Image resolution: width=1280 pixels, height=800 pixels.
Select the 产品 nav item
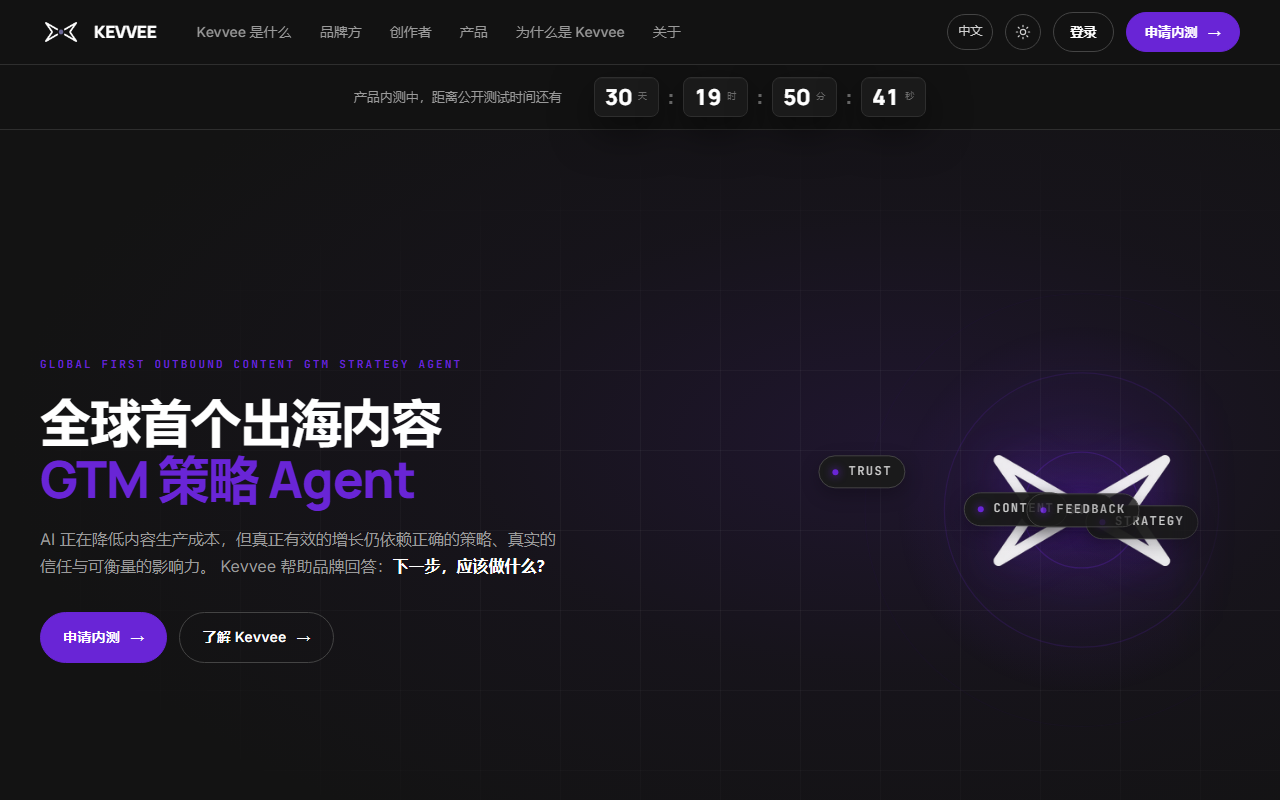474,32
